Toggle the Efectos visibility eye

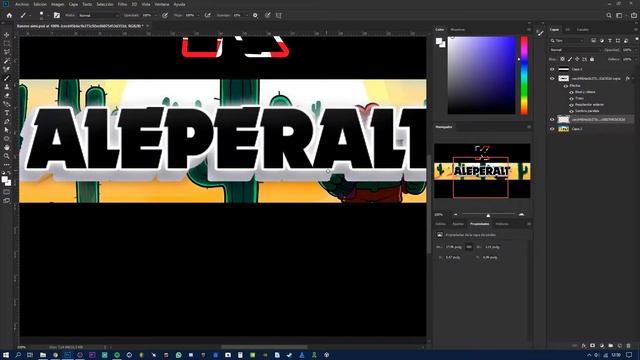pos(566,86)
